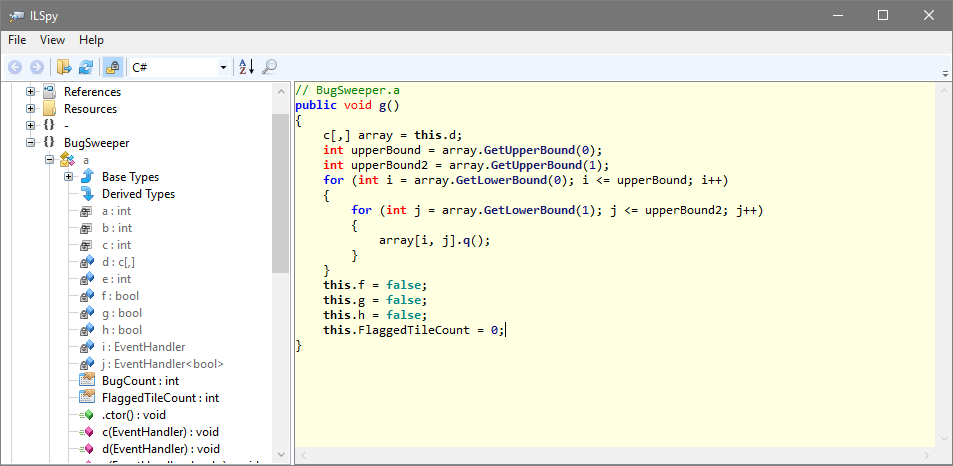
Task: Select the '.ctor() : void' constructor
Action: pos(134,415)
